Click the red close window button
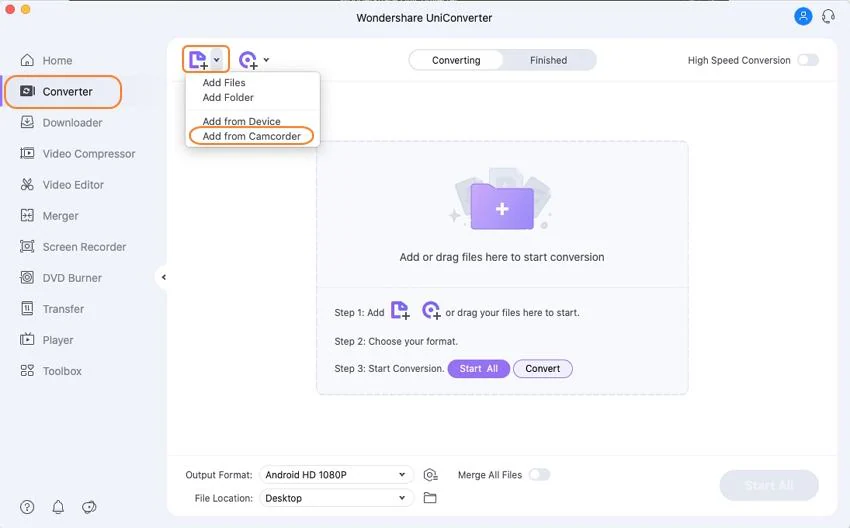The image size is (850, 528). click(10, 9)
